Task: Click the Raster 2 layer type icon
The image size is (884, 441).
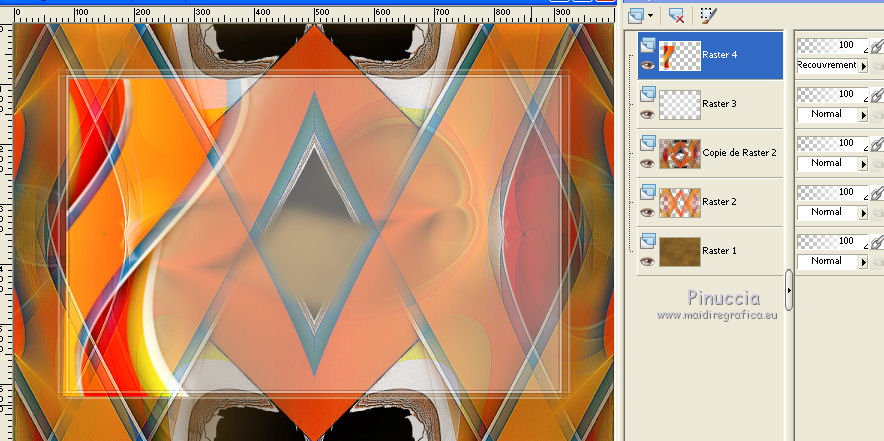Action: point(648,191)
